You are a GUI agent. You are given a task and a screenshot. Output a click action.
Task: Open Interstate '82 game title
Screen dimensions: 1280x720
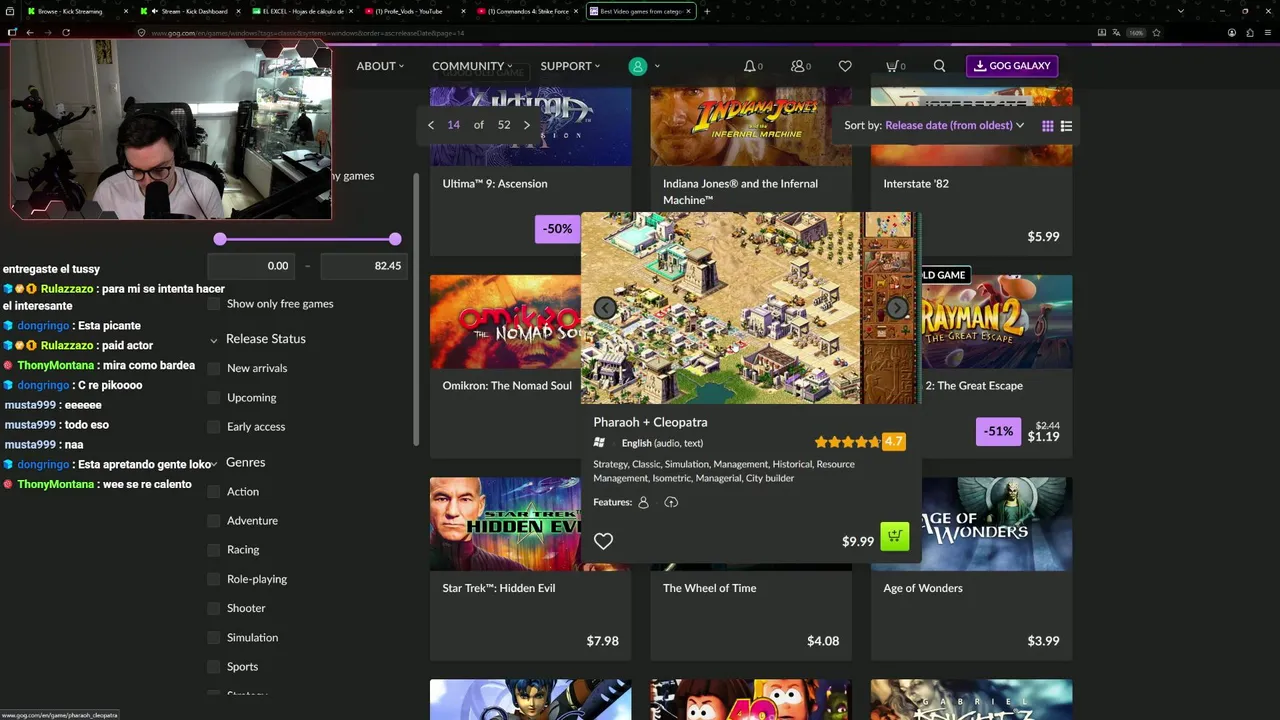(916, 184)
